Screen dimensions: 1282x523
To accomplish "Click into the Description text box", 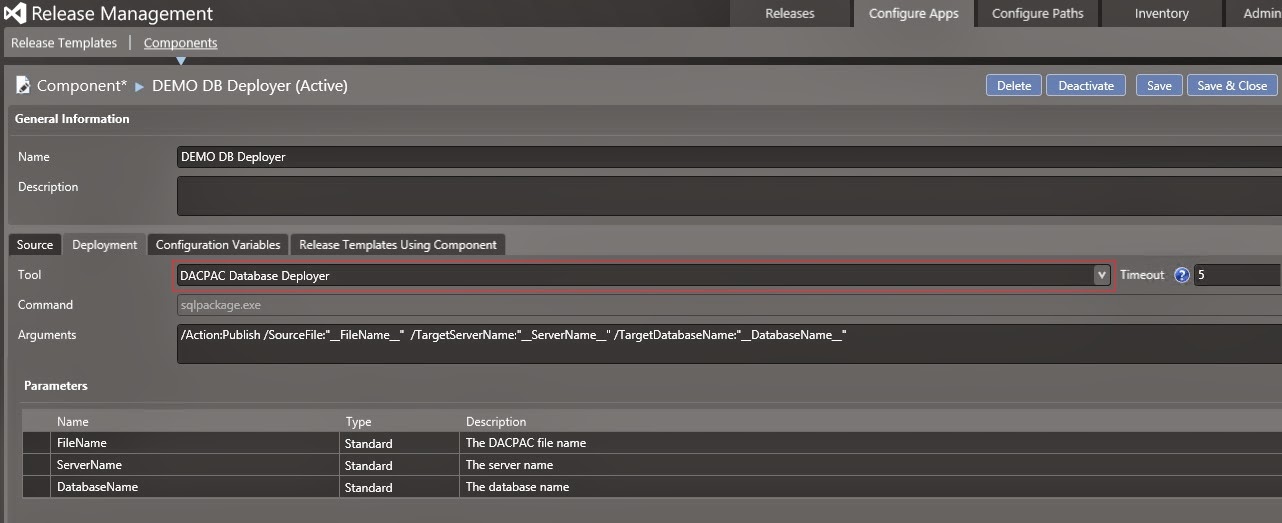I will coord(729,196).
